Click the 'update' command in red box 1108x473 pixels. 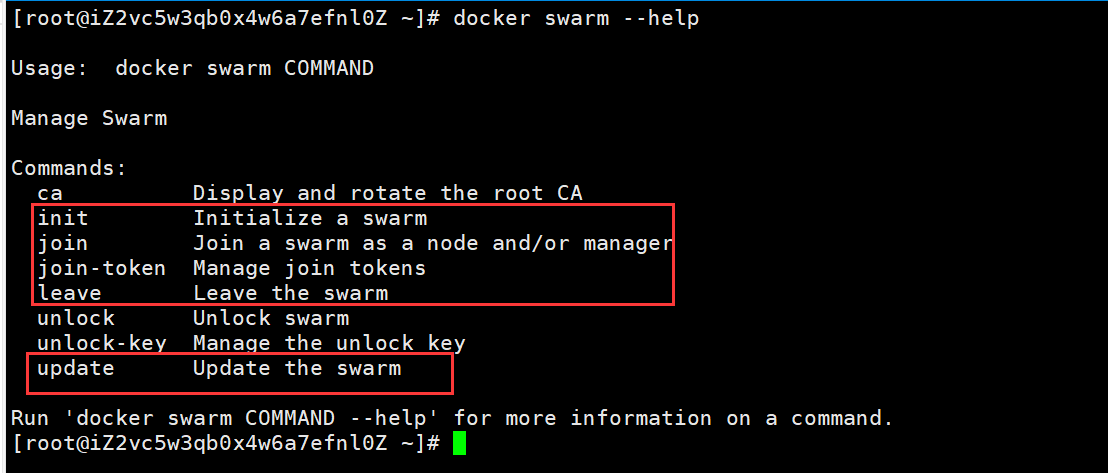(76, 368)
